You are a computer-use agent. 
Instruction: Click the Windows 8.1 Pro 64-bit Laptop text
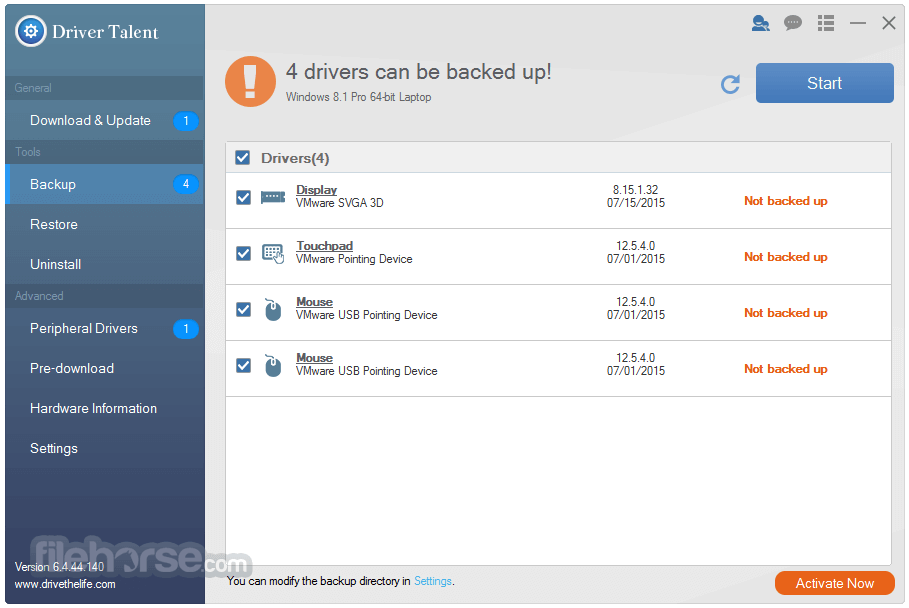[x=358, y=97]
